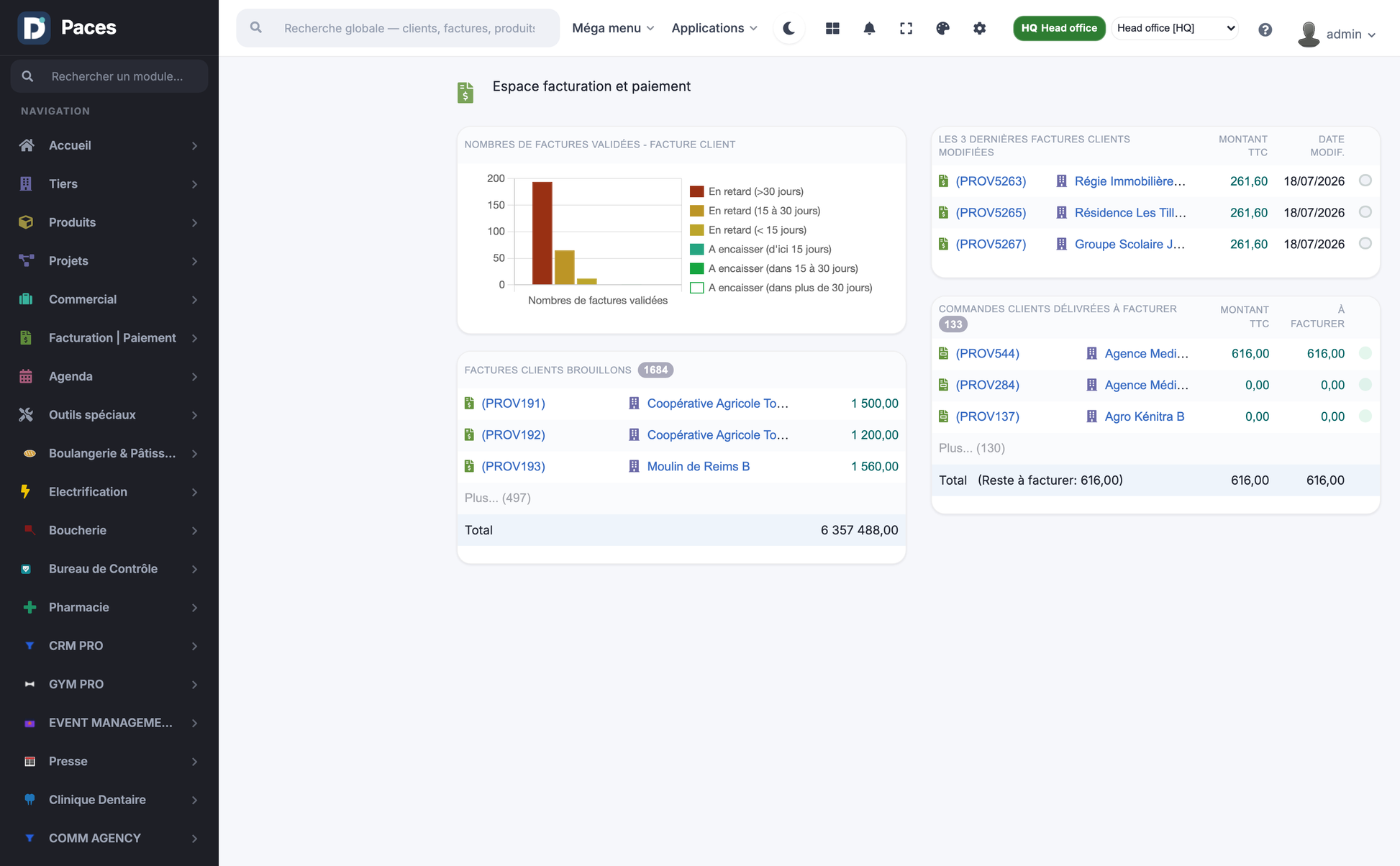
Task: Click the HQ Head office badge
Action: (x=1059, y=28)
